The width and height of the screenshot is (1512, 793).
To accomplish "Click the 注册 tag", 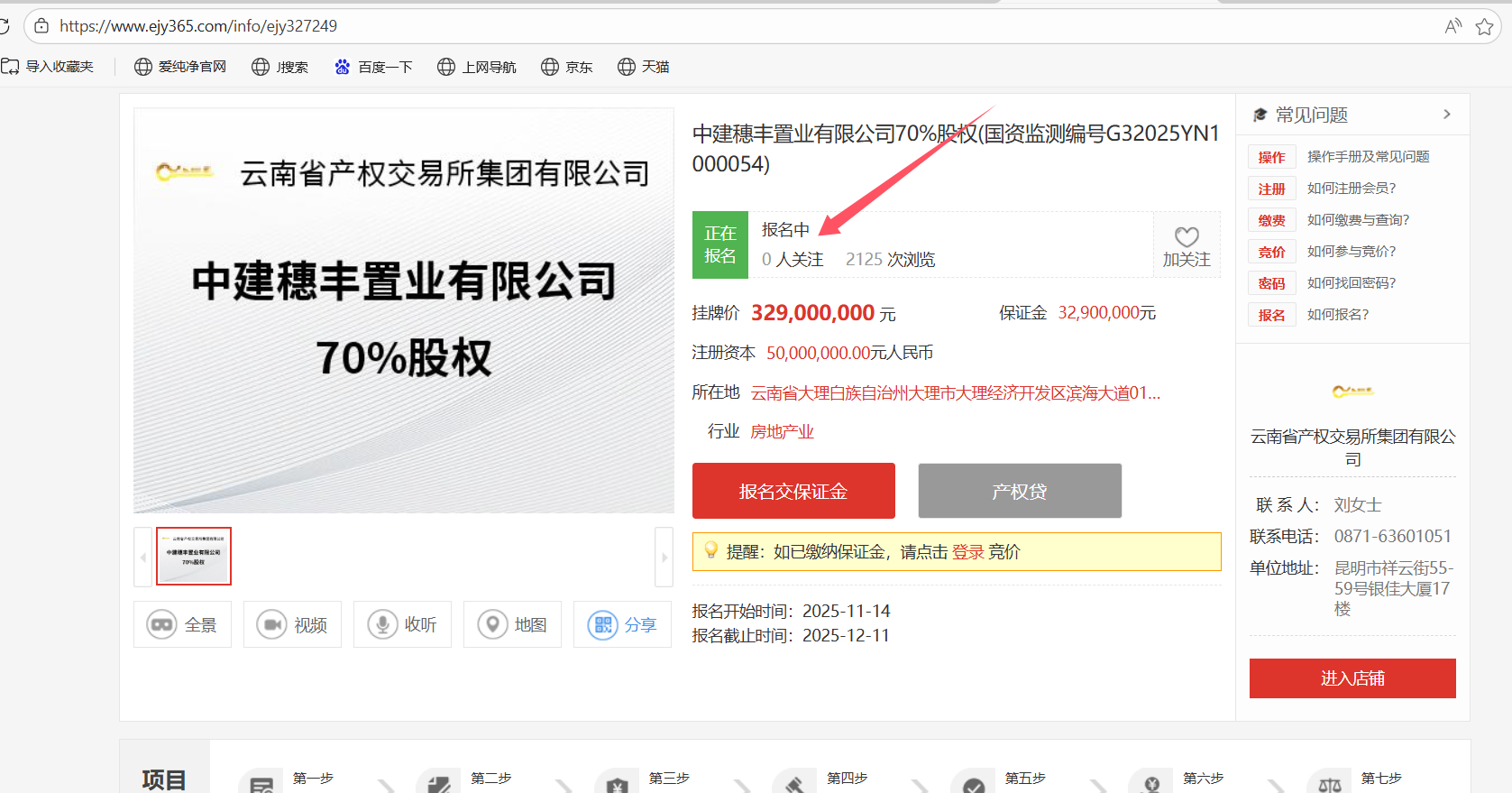I will 1272,189.
